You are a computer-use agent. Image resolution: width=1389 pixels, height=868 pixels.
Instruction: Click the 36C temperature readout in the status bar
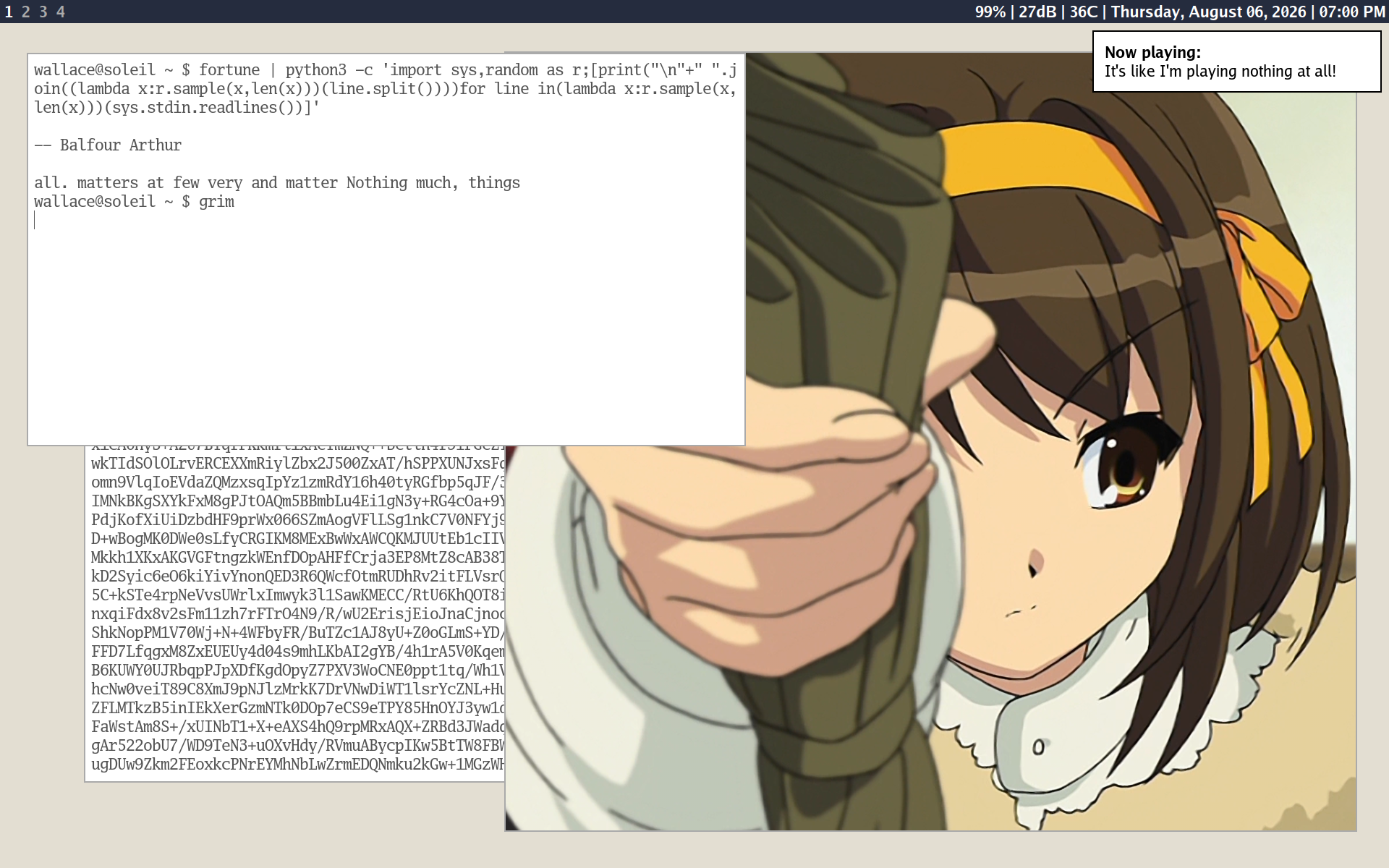1084,12
